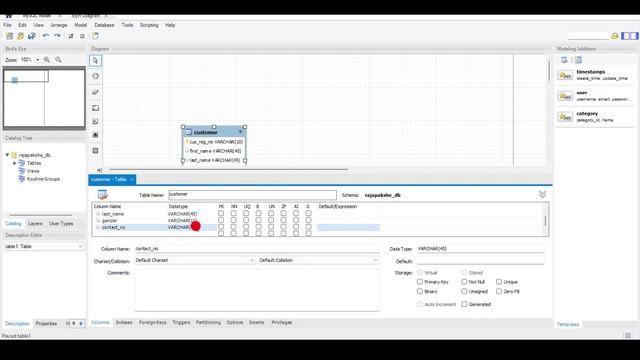Collapse editor header with double chevron
This screenshot has height=360, width=640.
coord(542,195)
